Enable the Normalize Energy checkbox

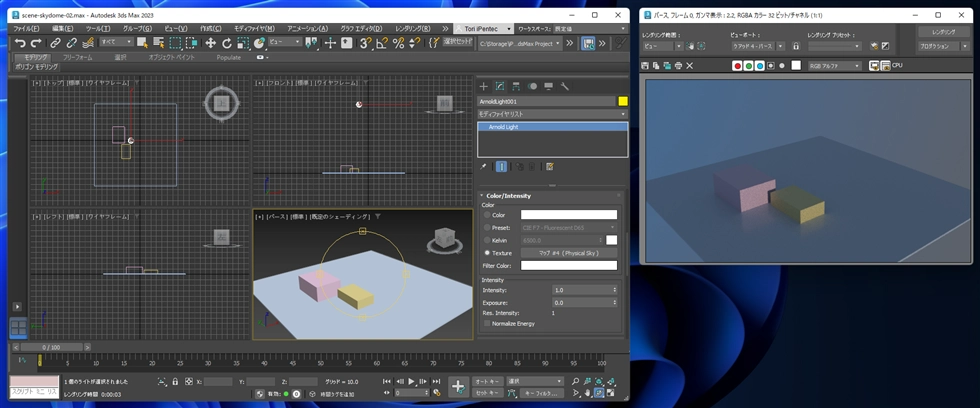(x=488, y=324)
